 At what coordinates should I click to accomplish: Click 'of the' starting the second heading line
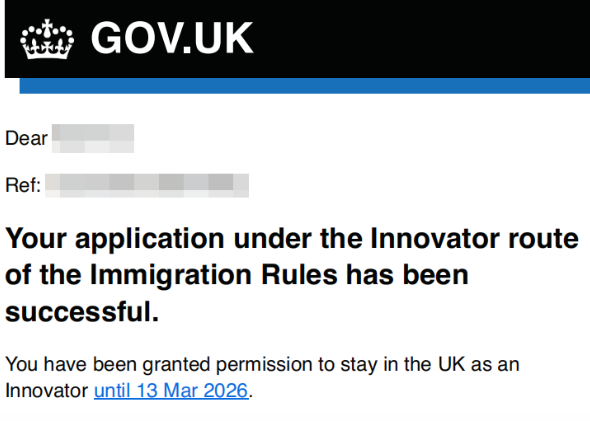(x=43, y=275)
